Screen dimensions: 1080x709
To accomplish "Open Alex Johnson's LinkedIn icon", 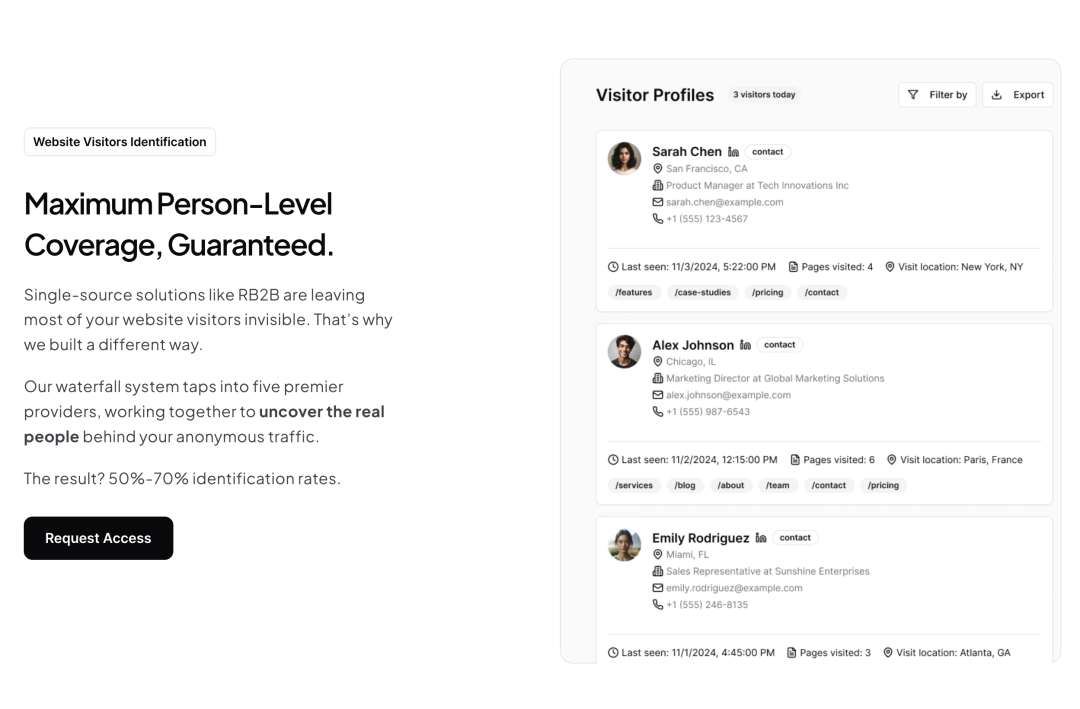I will 745,345.
